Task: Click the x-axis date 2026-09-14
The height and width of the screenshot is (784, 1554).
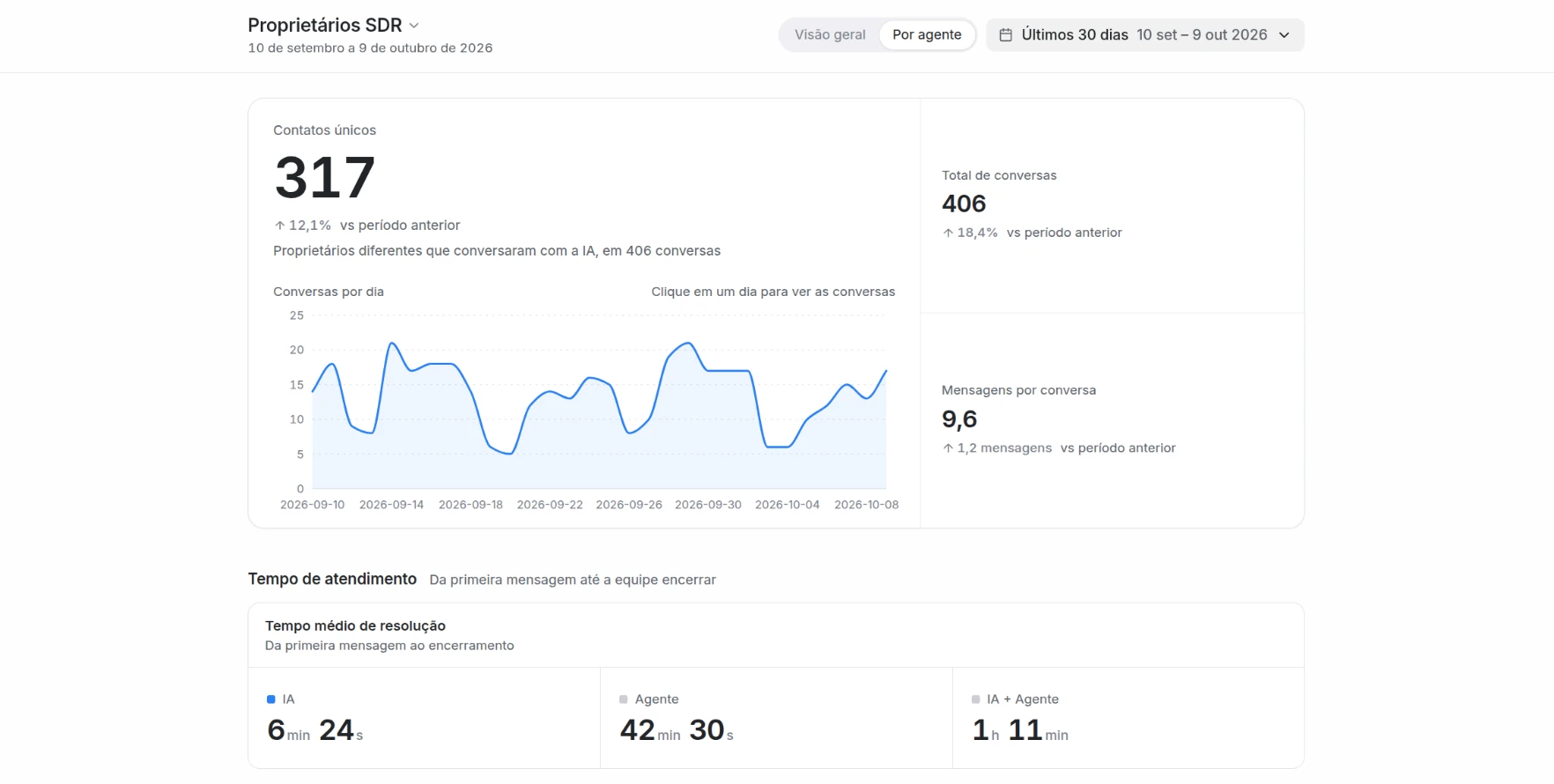Action: [x=391, y=505]
